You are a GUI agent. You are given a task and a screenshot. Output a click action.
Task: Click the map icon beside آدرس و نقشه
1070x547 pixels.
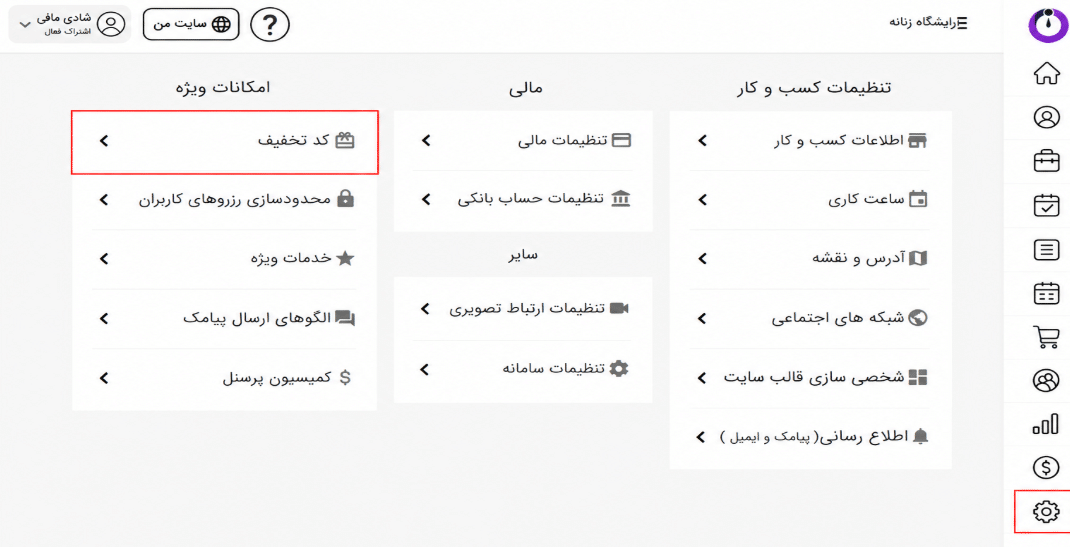(919, 259)
